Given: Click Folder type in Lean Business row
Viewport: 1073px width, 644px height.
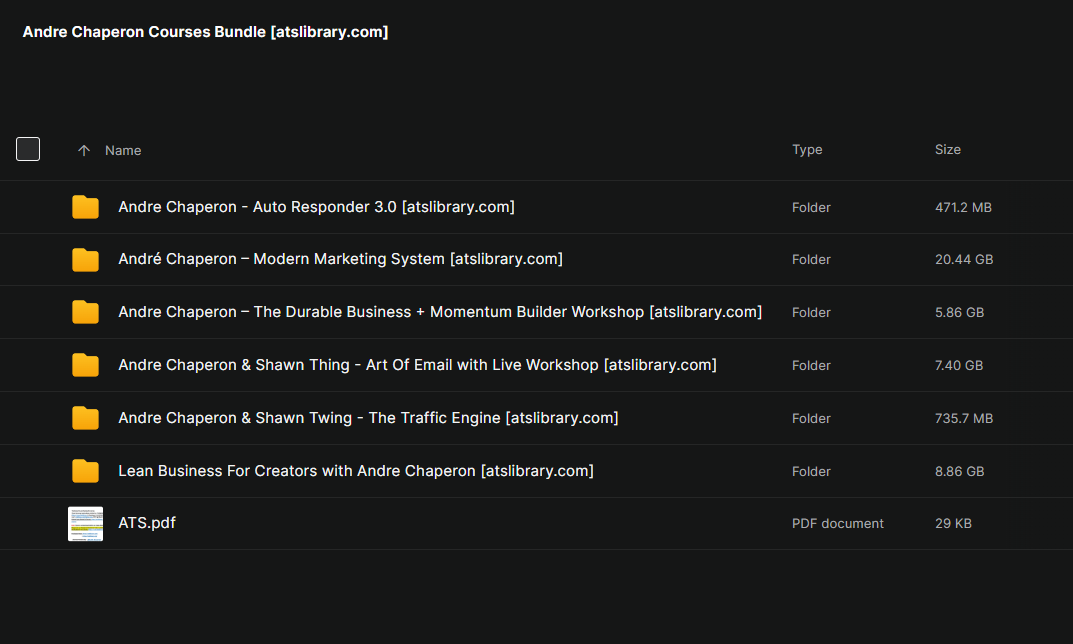Looking at the screenshot, I should [x=811, y=472].
